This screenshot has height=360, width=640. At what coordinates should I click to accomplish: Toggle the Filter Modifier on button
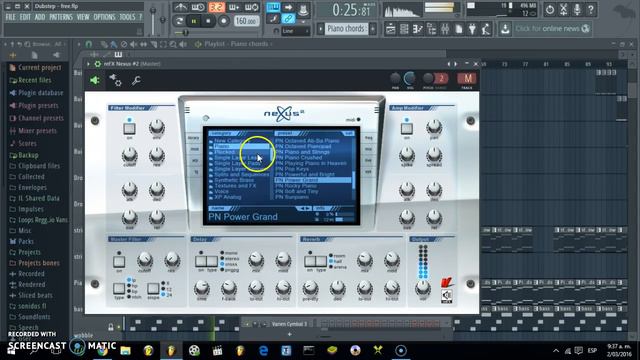[x=129, y=128]
